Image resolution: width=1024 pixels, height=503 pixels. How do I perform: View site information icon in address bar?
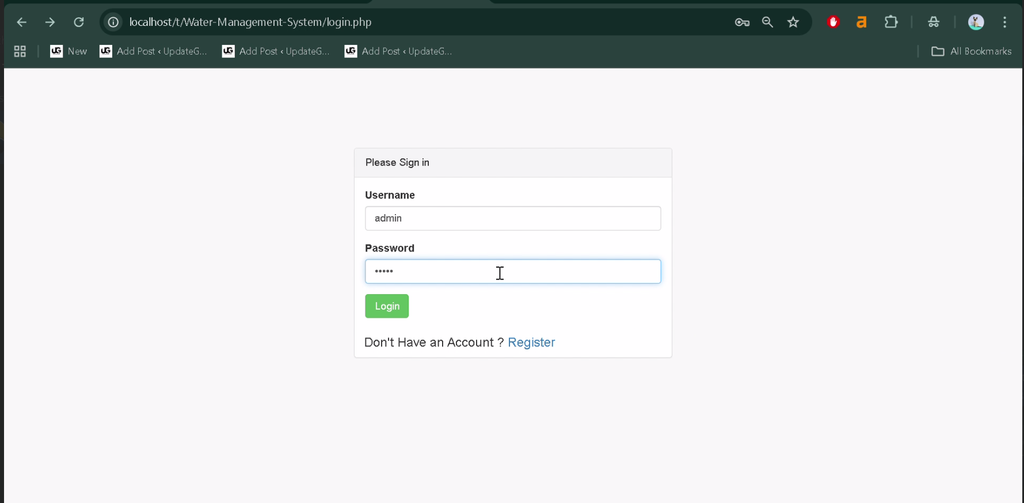[x=114, y=22]
